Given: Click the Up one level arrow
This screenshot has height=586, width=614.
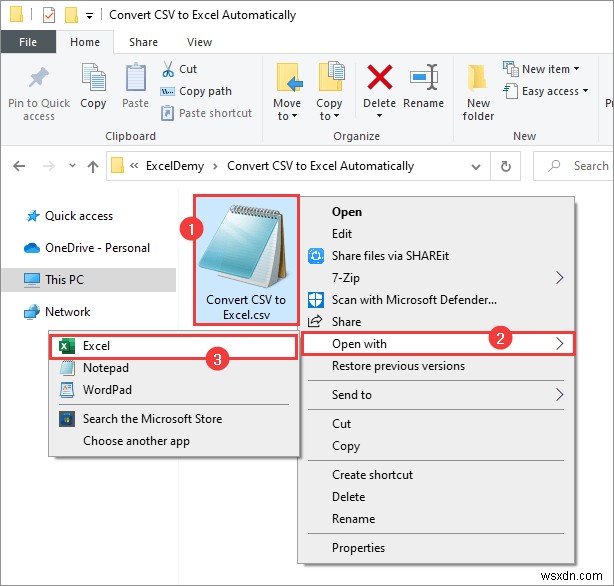Looking at the screenshot, I should point(93,166).
